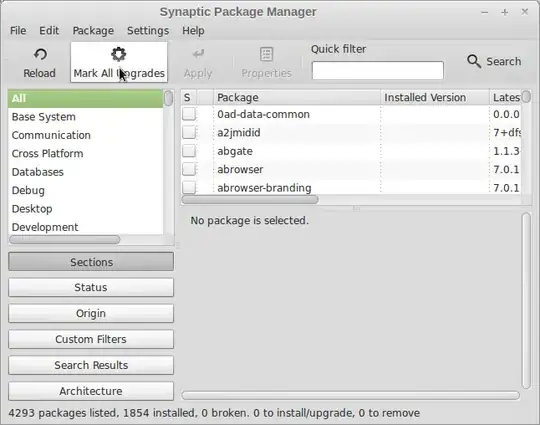Open the Edit menu
This screenshot has height=425, width=540.
click(x=49, y=31)
